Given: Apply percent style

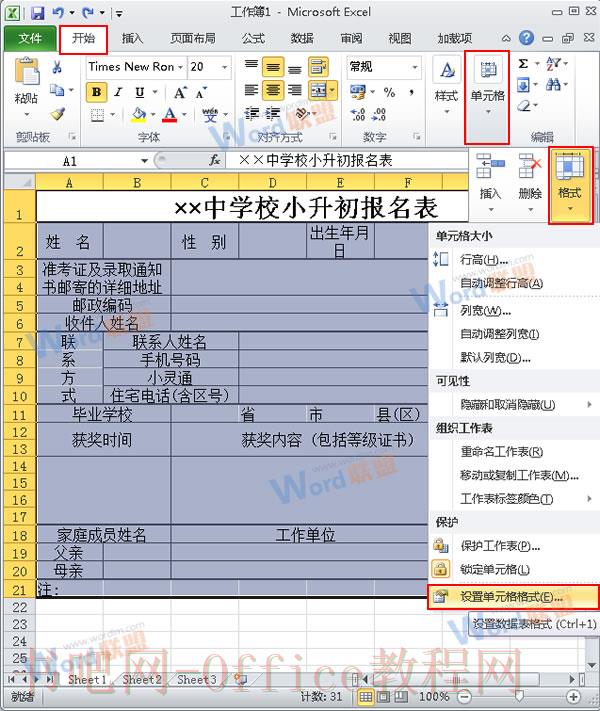Looking at the screenshot, I should tap(389, 92).
